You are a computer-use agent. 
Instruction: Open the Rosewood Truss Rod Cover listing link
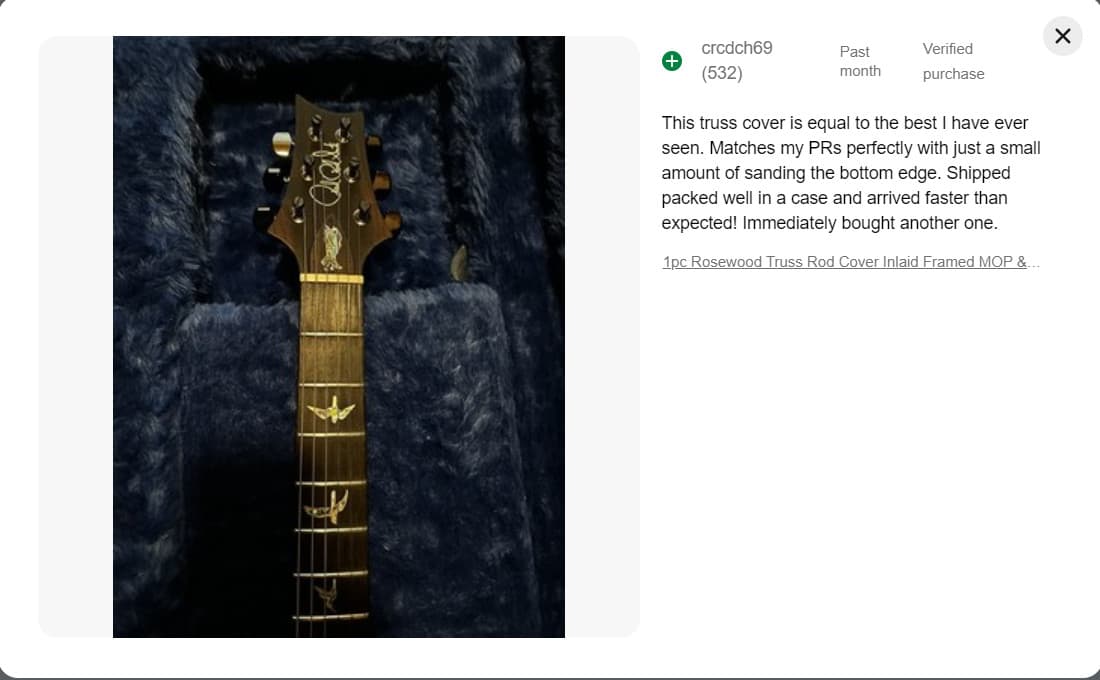coord(850,262)
